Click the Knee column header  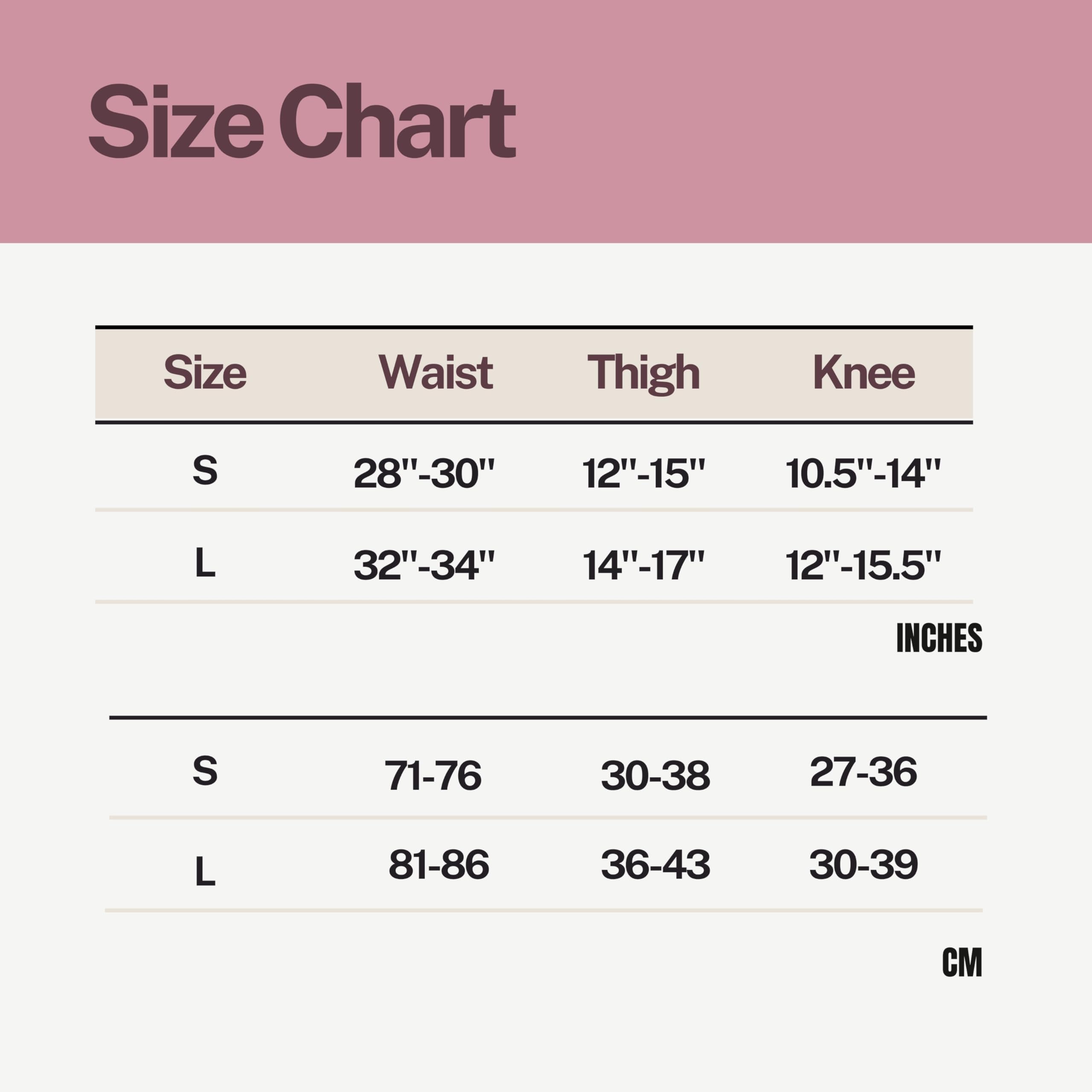pos(864,372)
